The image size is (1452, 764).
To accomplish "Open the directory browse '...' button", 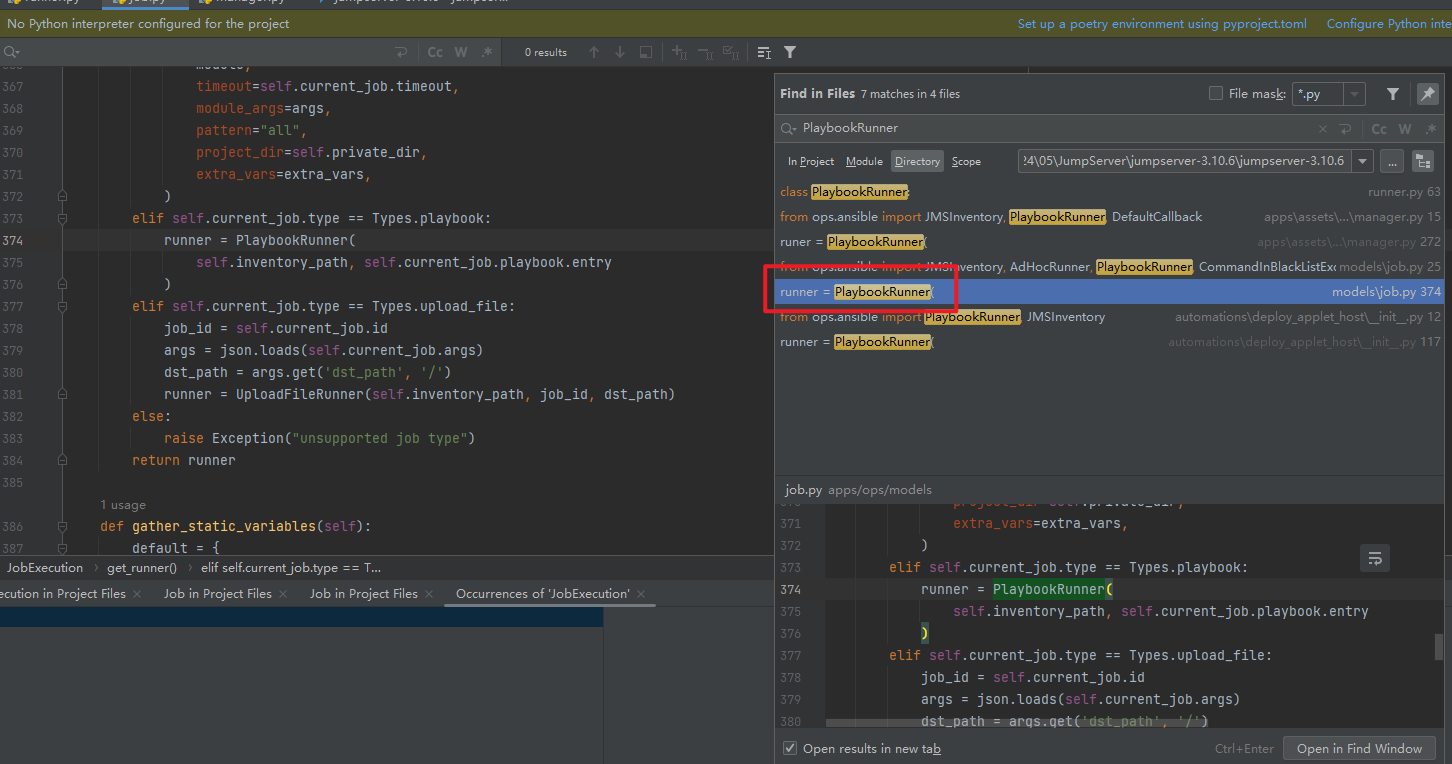I will 1391,161.
